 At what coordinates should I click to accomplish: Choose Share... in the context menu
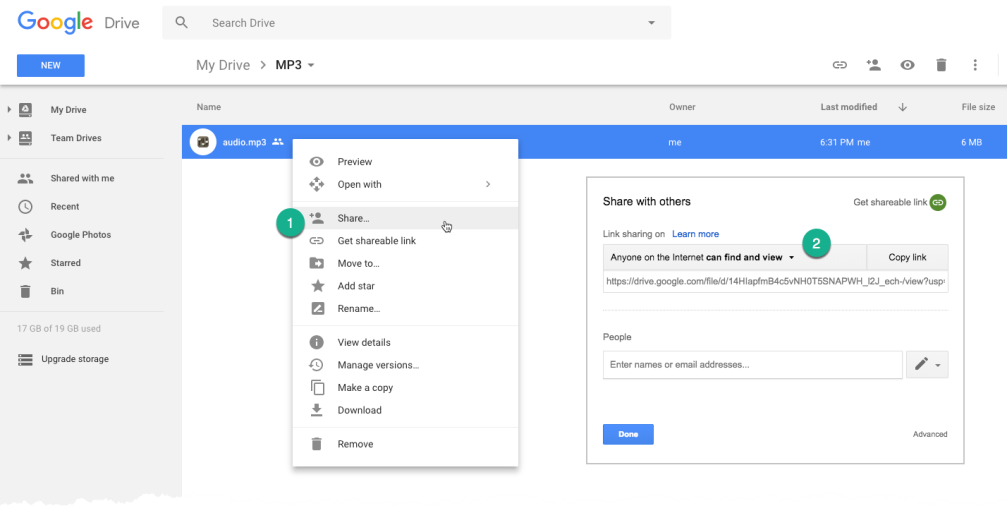coord(405,218)
